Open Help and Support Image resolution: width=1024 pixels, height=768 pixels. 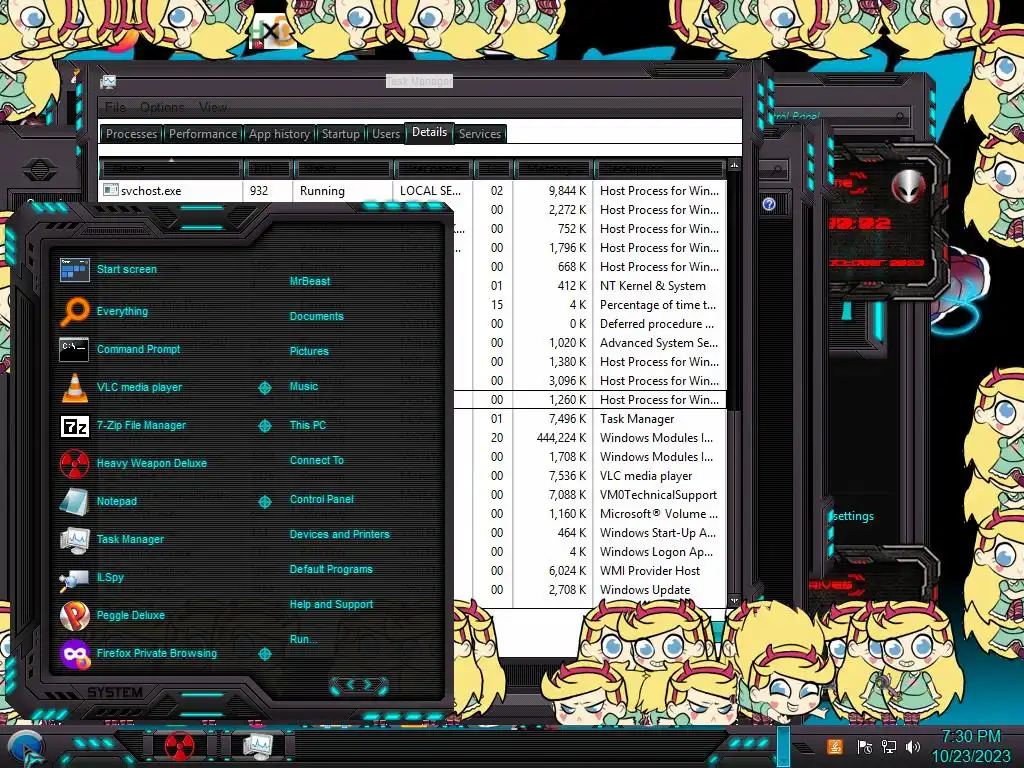331,605
